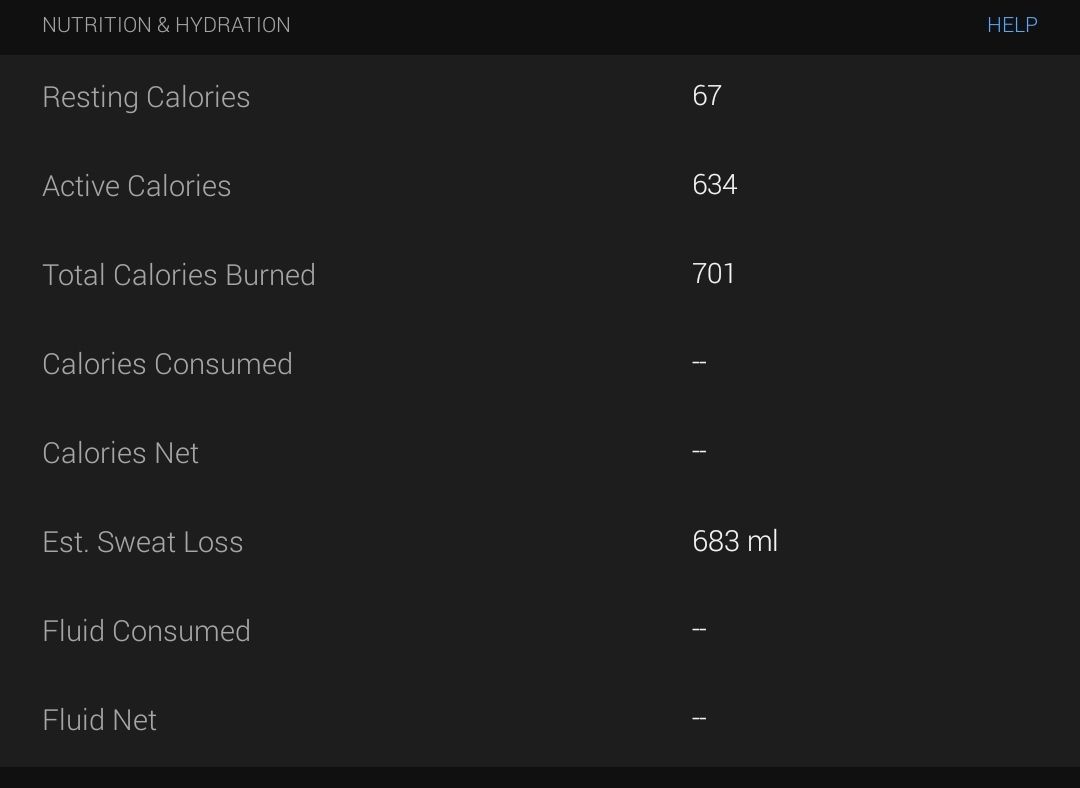This screenshot has height=788, width=1080.
Task: Click the empty Calories Consumed value
Action: (699, 362)
